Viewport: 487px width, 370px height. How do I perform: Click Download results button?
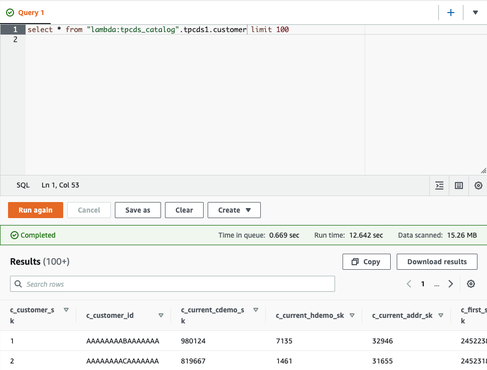tap(437, 262)
